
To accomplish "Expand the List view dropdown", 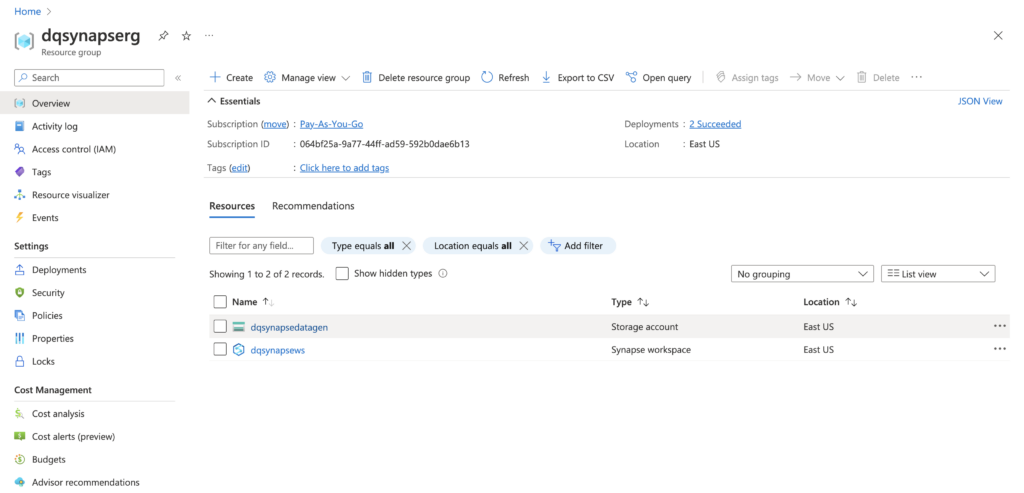I will [x=937, y=273].
